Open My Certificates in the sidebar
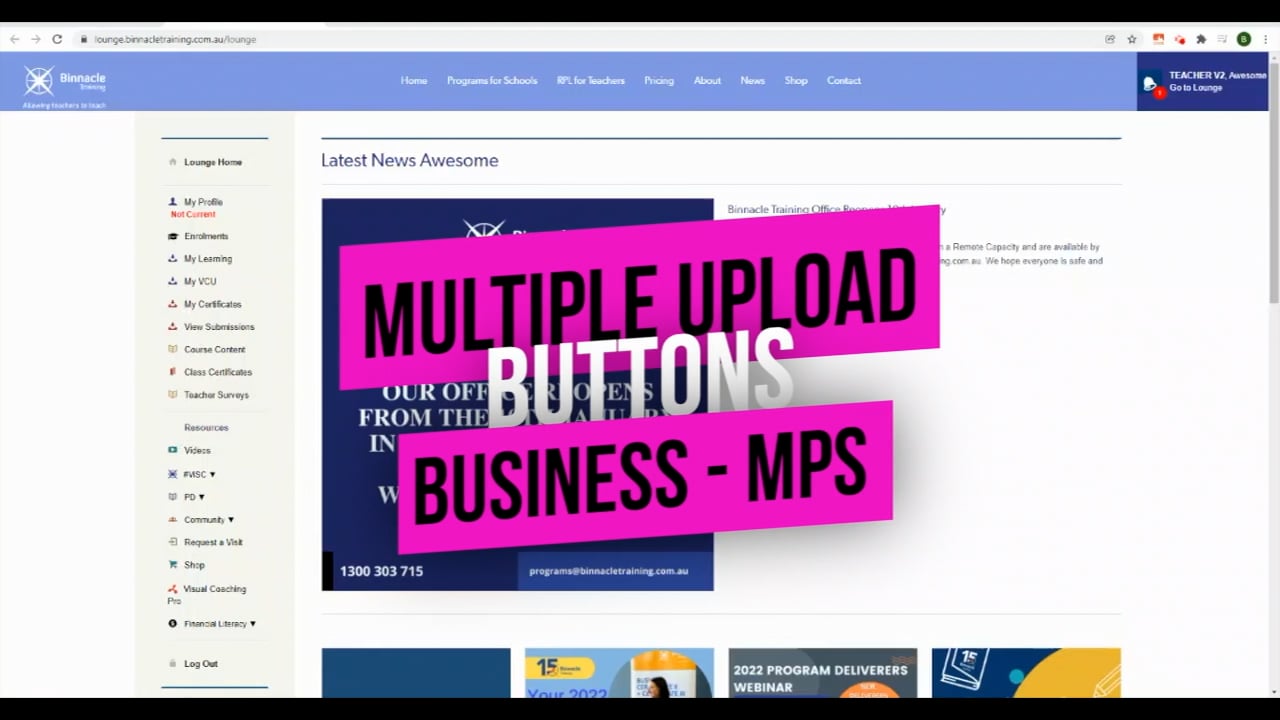 [x=213, y=304]
